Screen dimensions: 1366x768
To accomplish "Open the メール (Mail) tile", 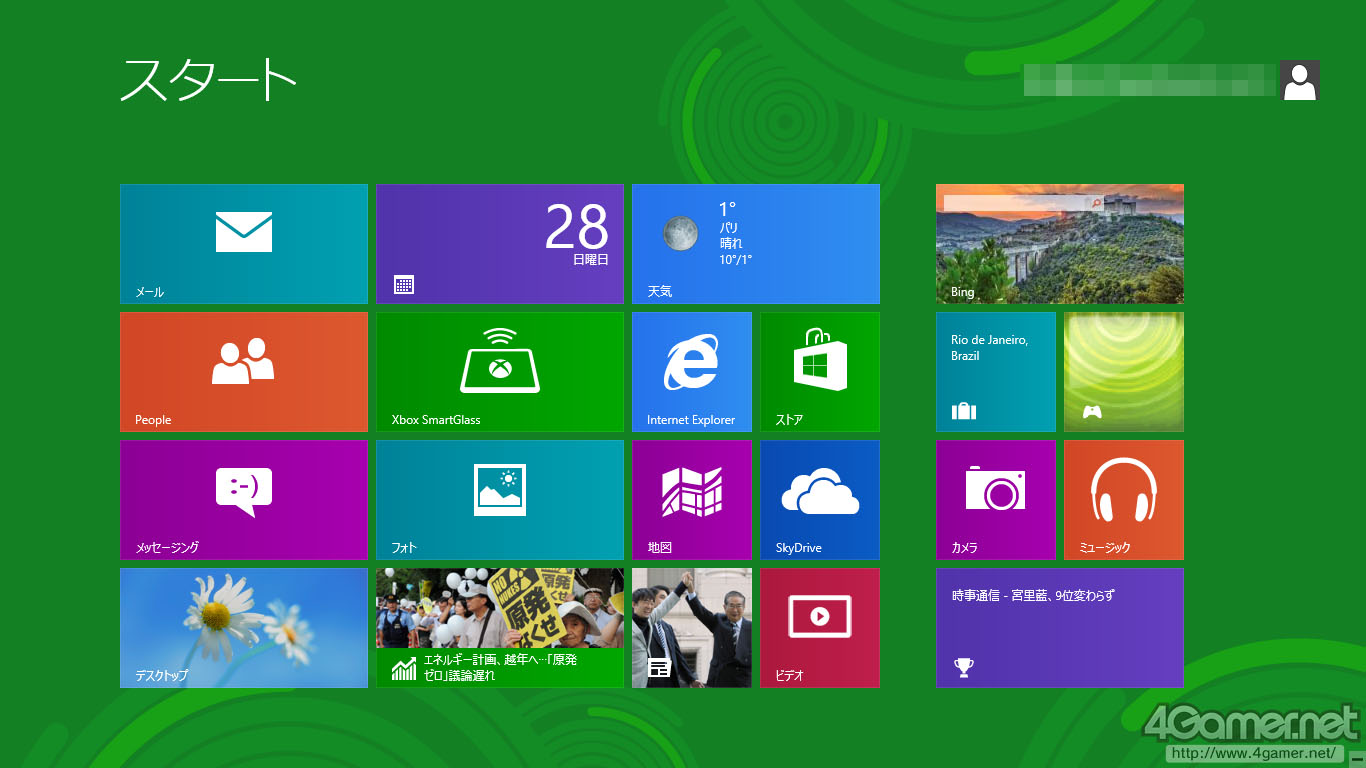I will [244, 244].
